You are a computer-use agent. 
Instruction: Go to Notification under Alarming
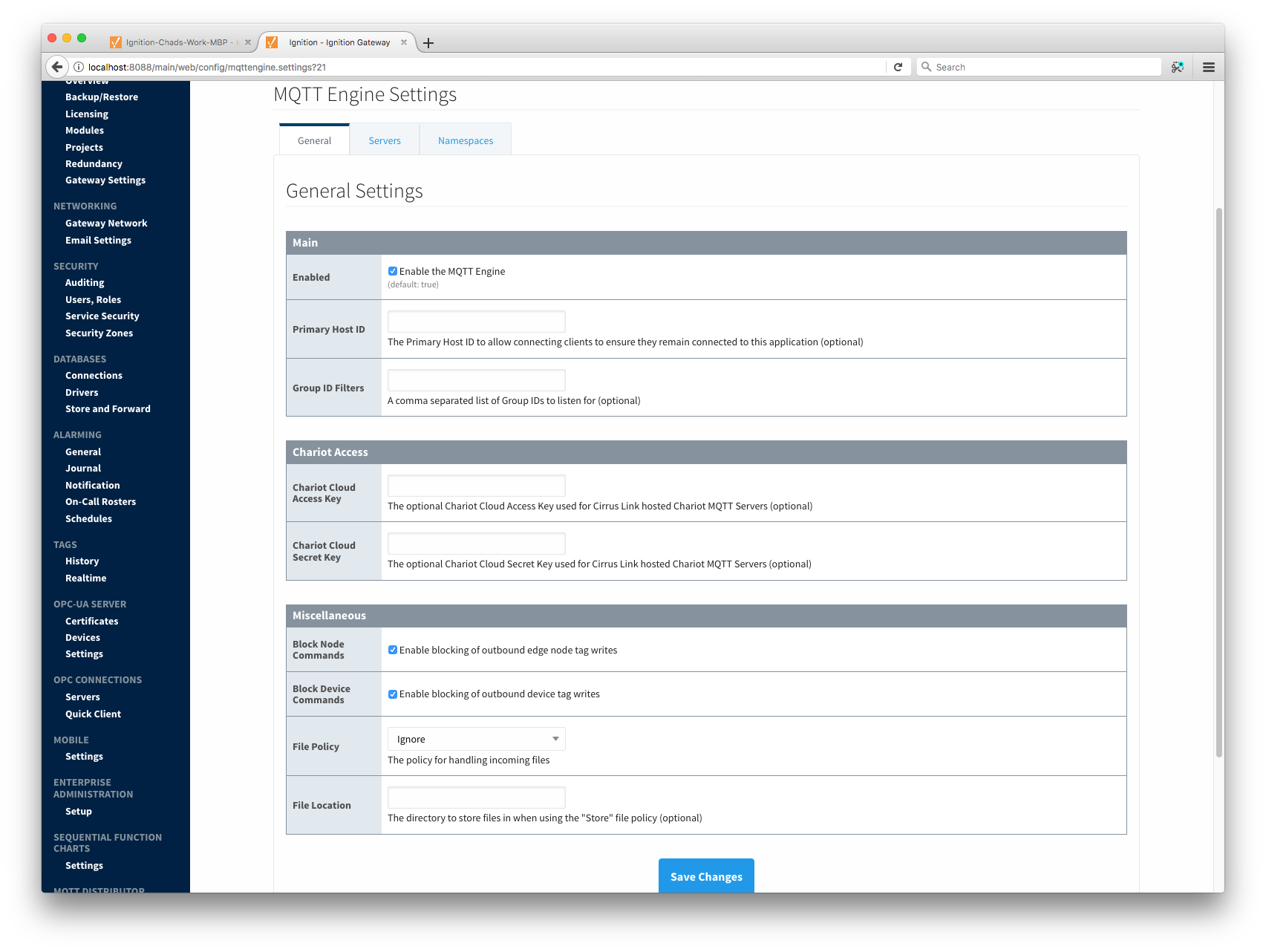[92, 486]
